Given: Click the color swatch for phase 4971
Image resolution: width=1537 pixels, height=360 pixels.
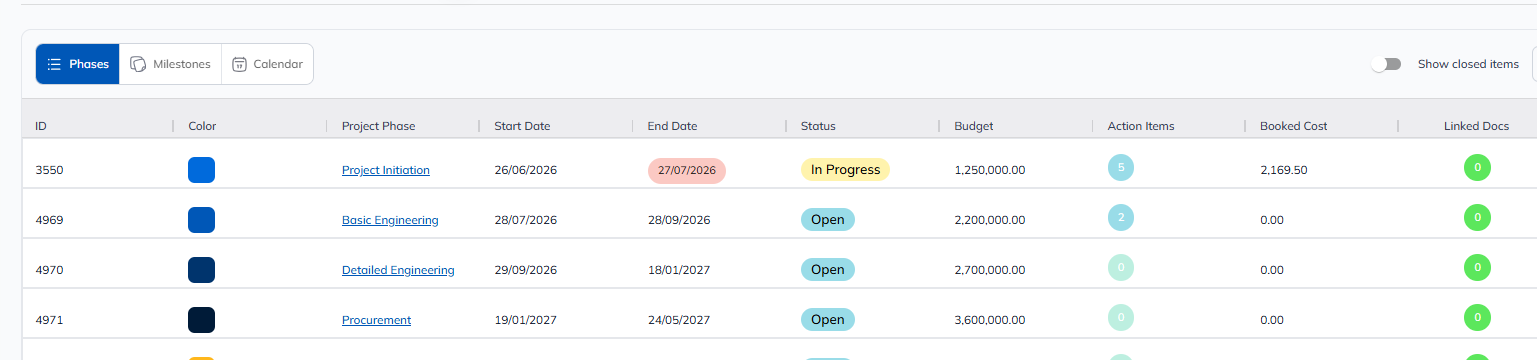Looking at the screenshot, I should pos(201,320).
